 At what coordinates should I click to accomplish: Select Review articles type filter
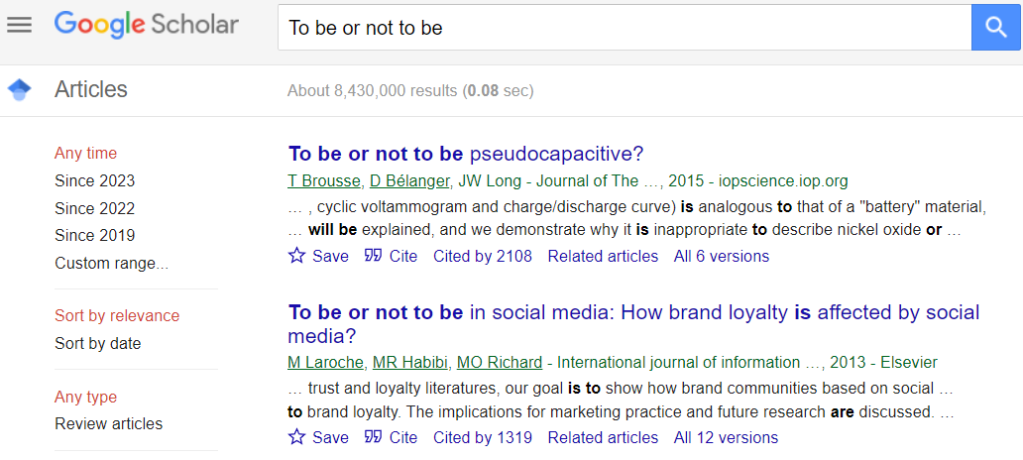108,424
